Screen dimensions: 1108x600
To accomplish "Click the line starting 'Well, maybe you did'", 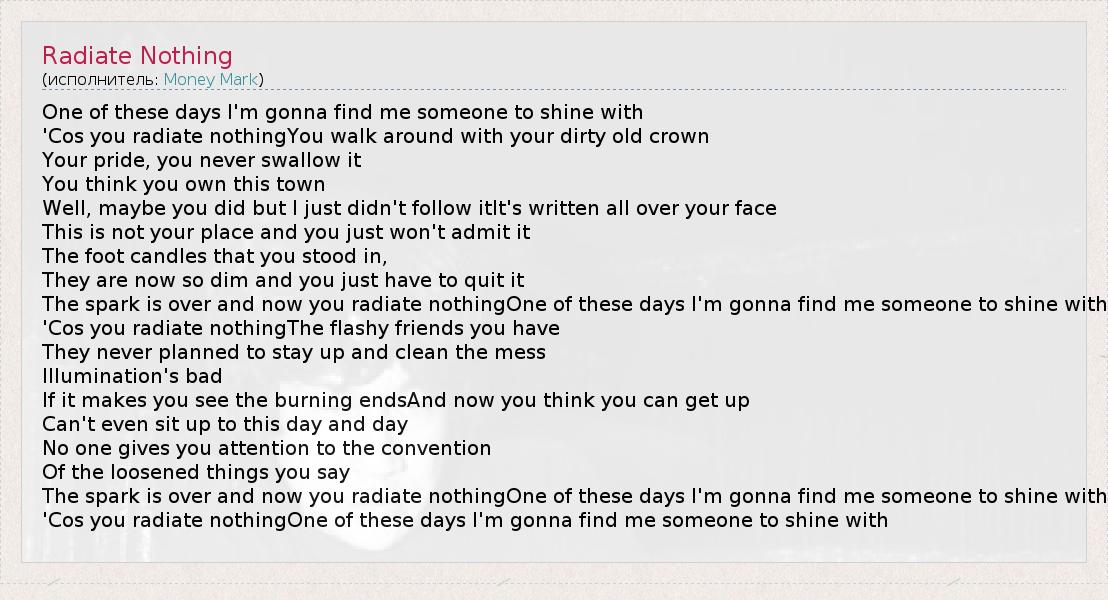I will click(409, 208).
